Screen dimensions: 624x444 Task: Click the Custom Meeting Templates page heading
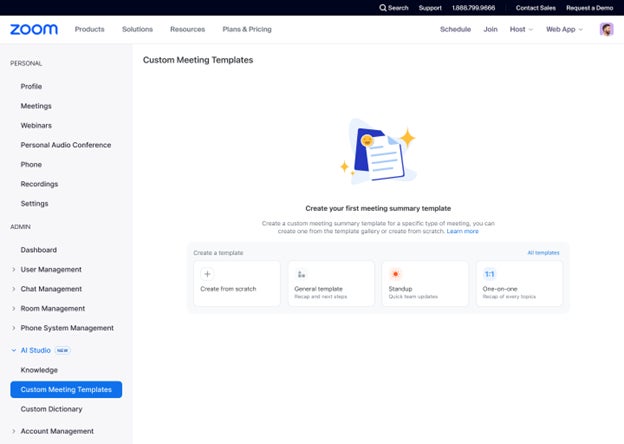[x=198, y=60]
